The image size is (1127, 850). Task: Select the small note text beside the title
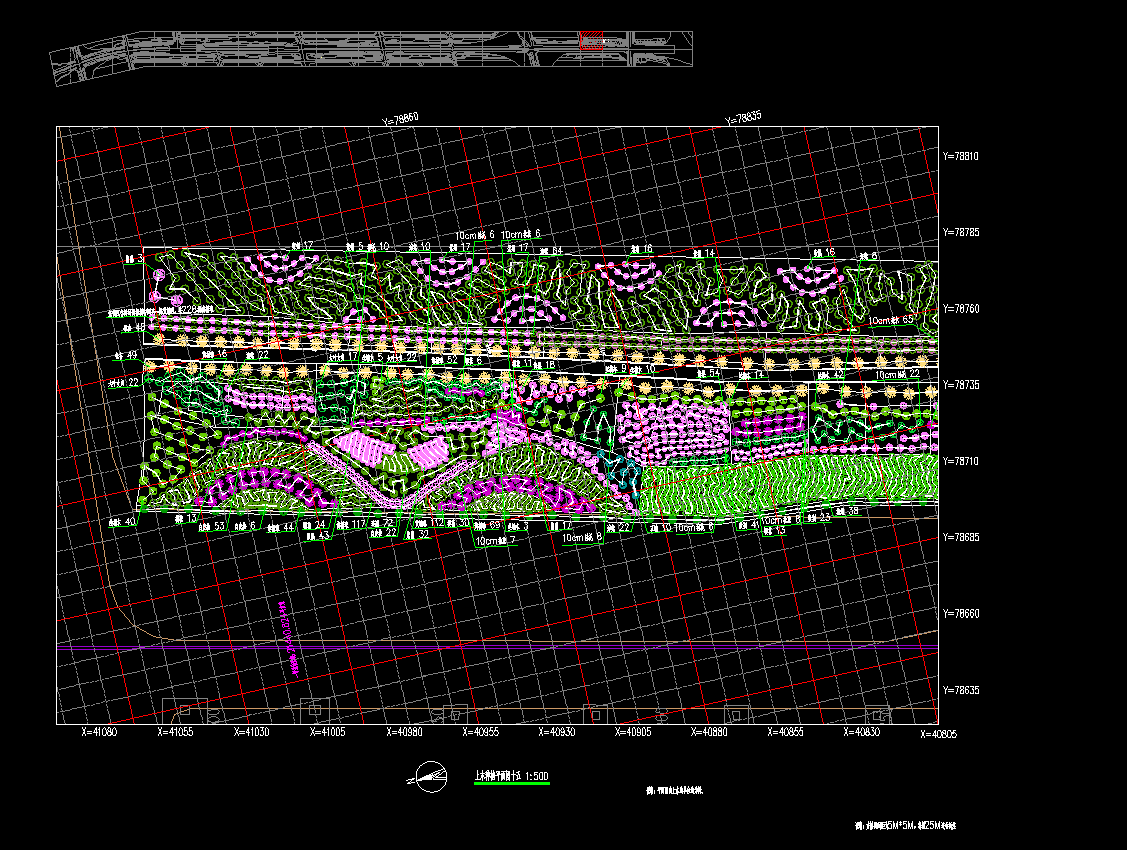click(x=674, y=790)
